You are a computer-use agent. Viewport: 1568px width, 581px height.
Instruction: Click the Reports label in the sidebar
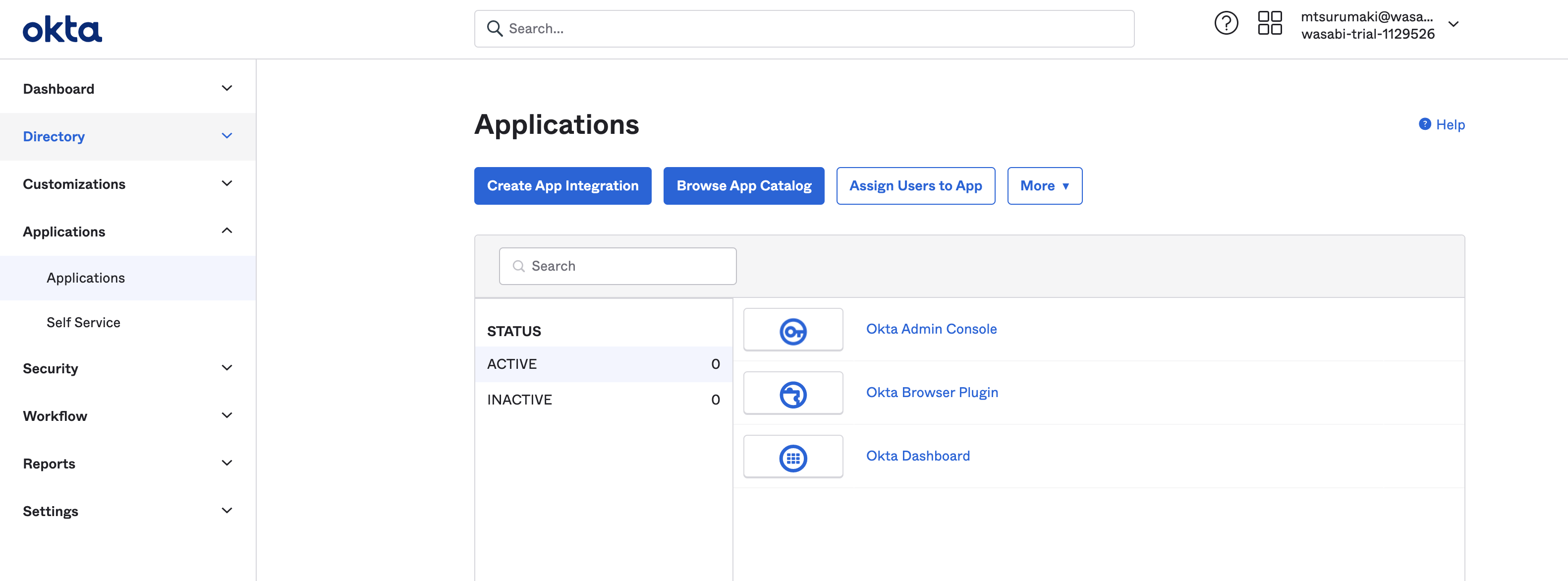pos(49,464)
